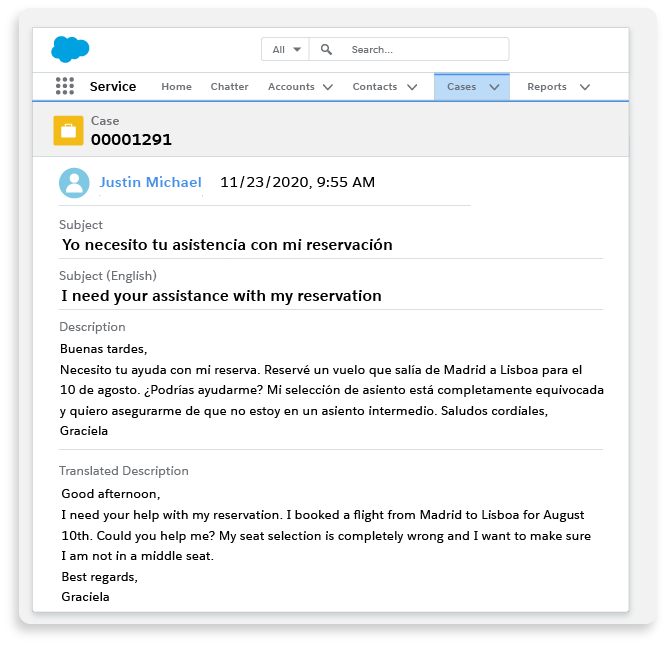Image resolution: width=668 pixels, height=646 pixels.
Task: Open the Justin Michael profile link
Action: 150,183
